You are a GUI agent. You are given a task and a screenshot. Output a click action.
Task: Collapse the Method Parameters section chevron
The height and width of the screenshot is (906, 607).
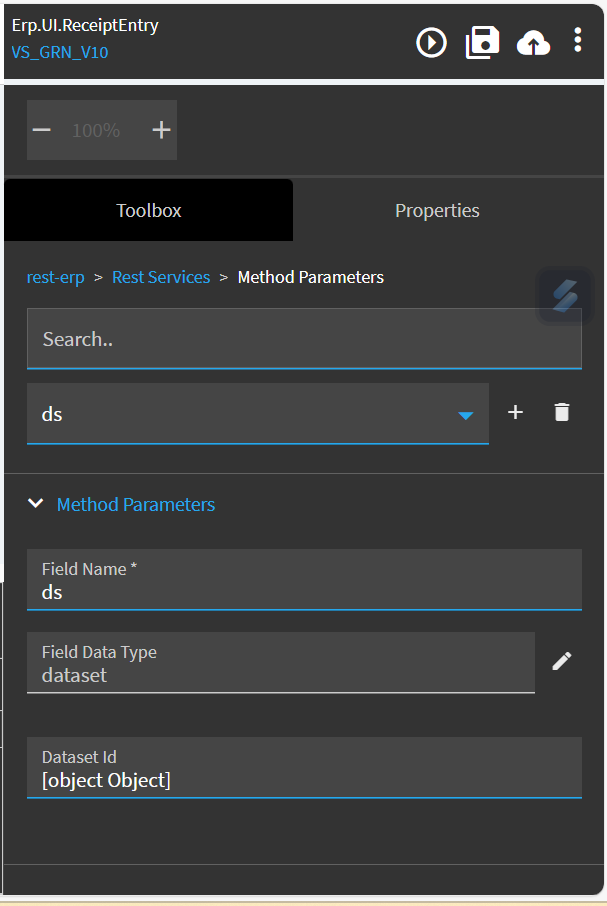[x=36, y=503]
